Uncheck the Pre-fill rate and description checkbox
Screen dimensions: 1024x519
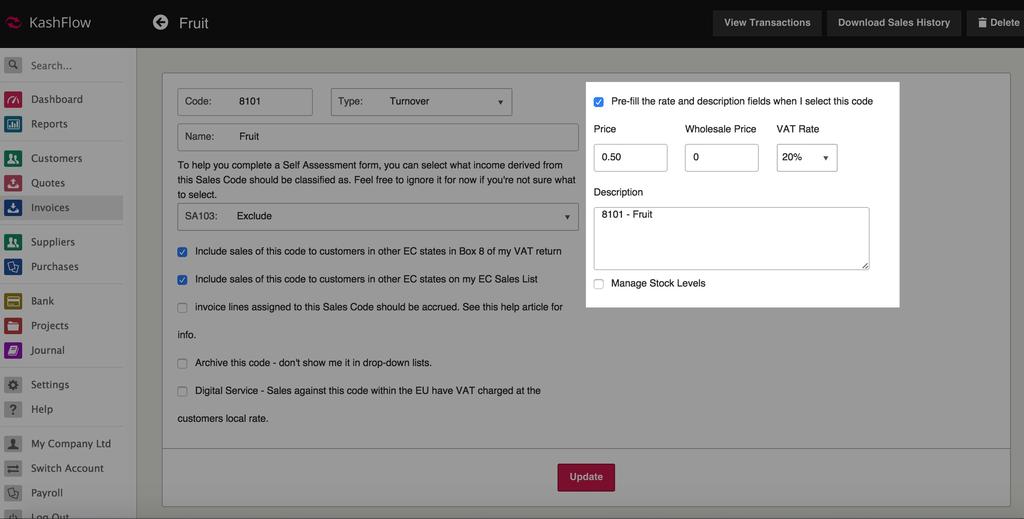point(599,102)
